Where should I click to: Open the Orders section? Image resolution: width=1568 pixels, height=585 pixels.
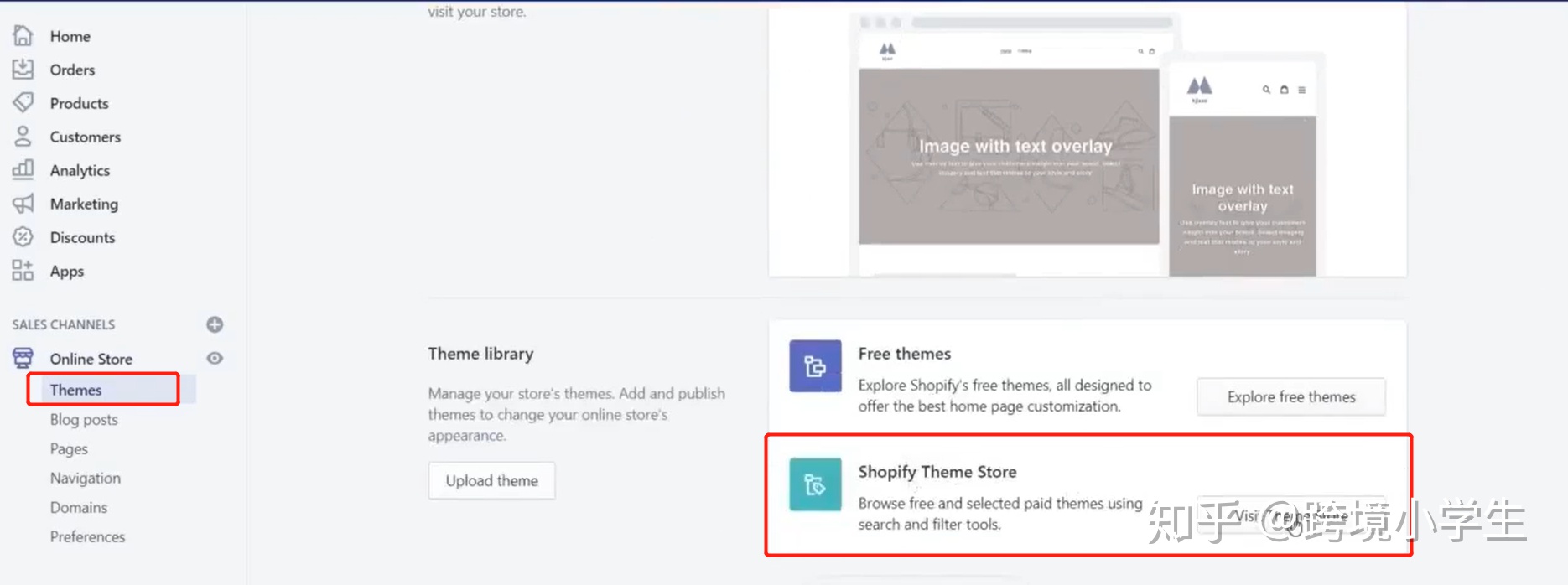tap(72, 70)
